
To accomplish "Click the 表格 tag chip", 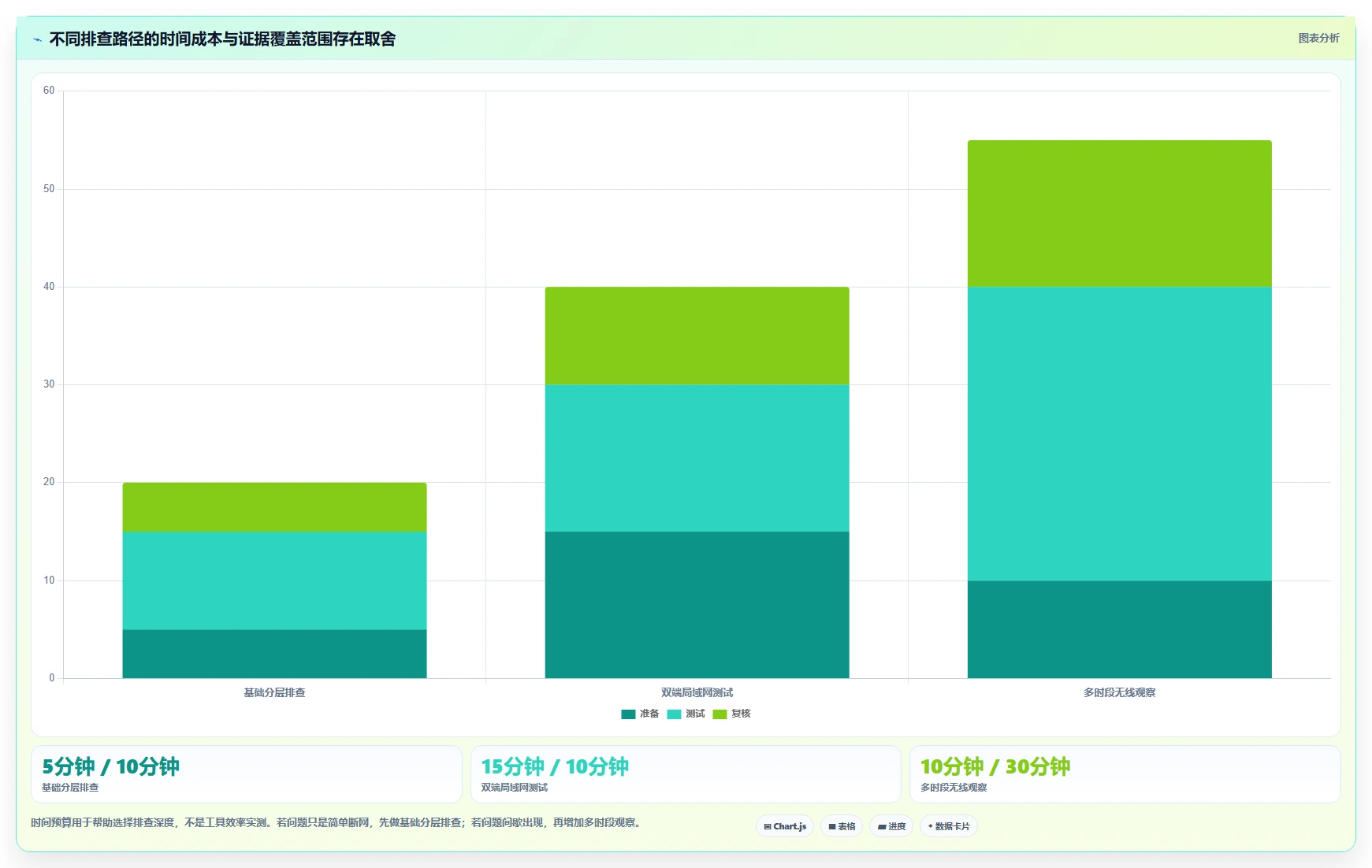I will (842, 826).
